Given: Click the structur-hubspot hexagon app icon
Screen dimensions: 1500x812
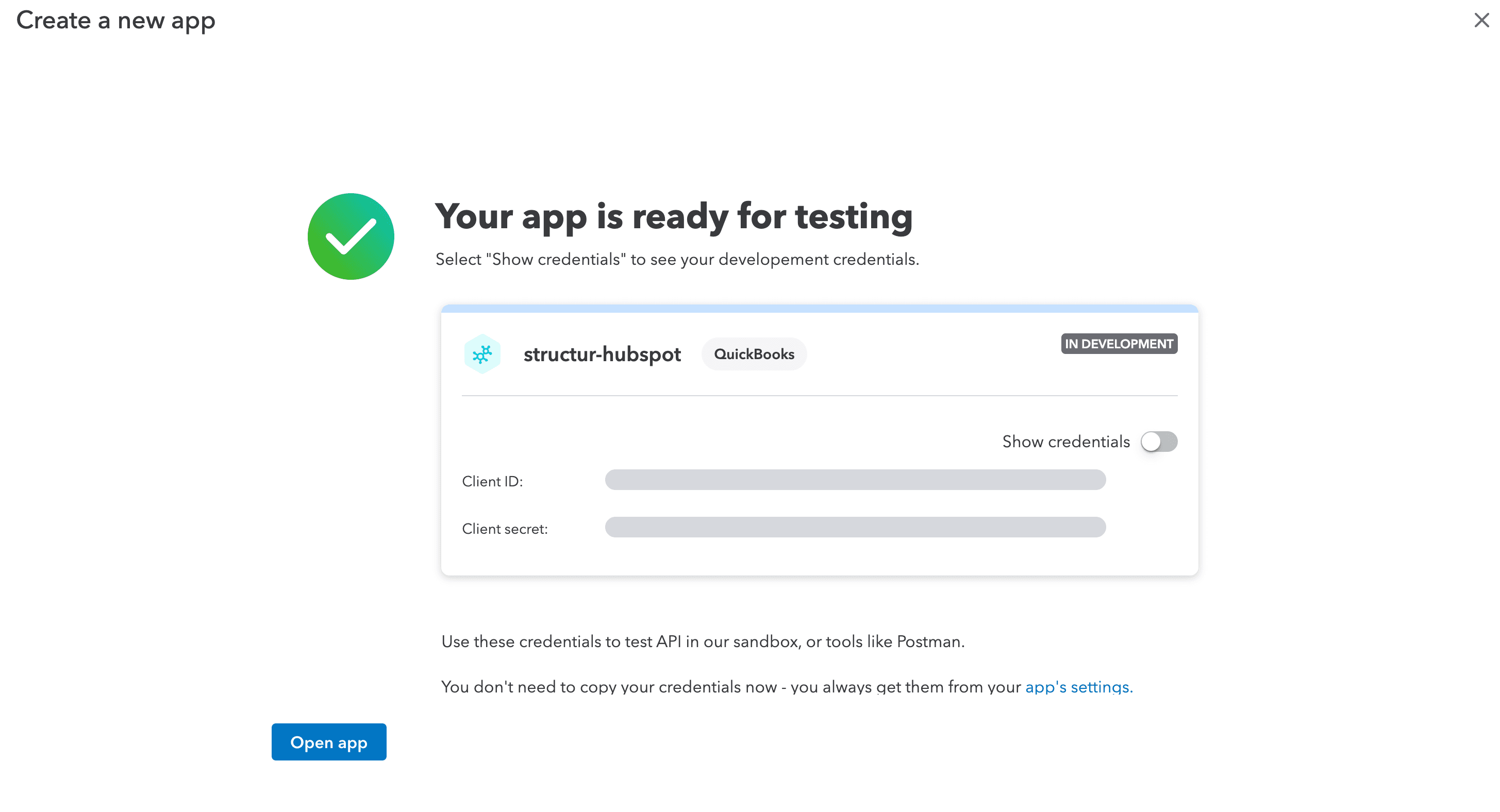Looking at the screenshot, I should 482,353.
